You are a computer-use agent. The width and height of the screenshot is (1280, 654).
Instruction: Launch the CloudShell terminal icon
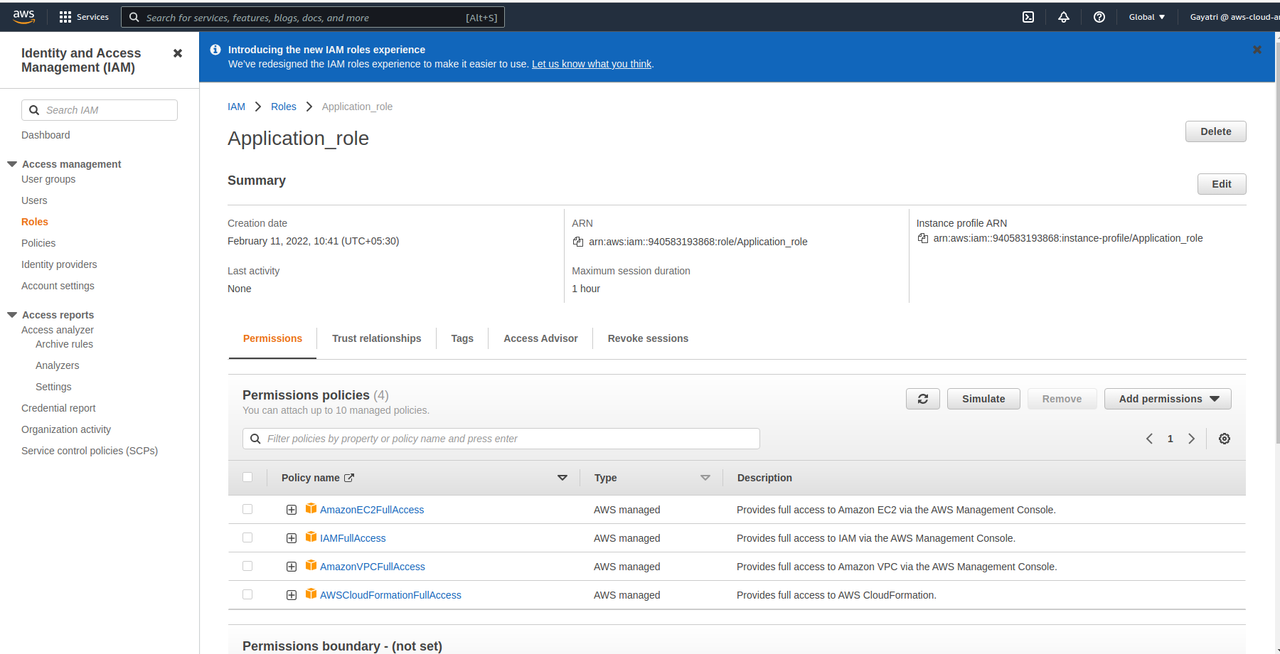1028,17
